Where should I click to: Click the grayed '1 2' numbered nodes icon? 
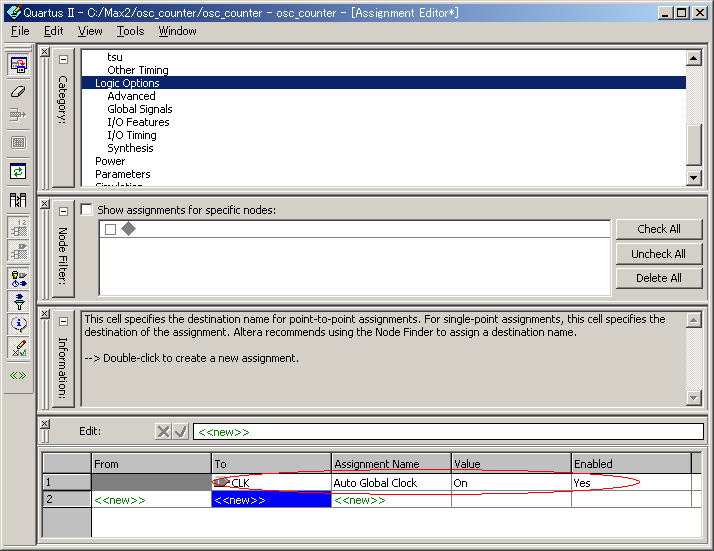pyautogui.click(x=18, y=227)
